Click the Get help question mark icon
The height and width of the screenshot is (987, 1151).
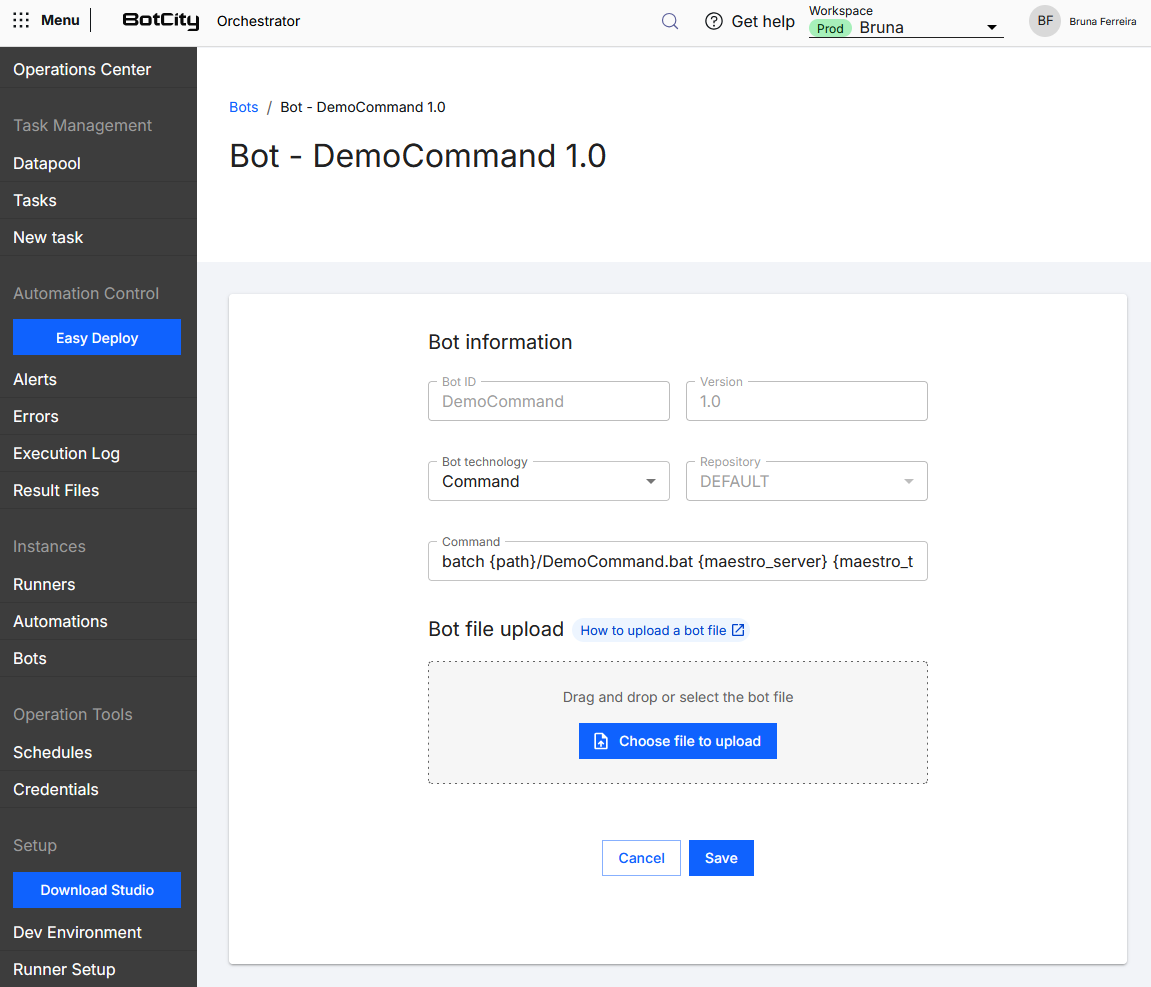pos(714,21)
